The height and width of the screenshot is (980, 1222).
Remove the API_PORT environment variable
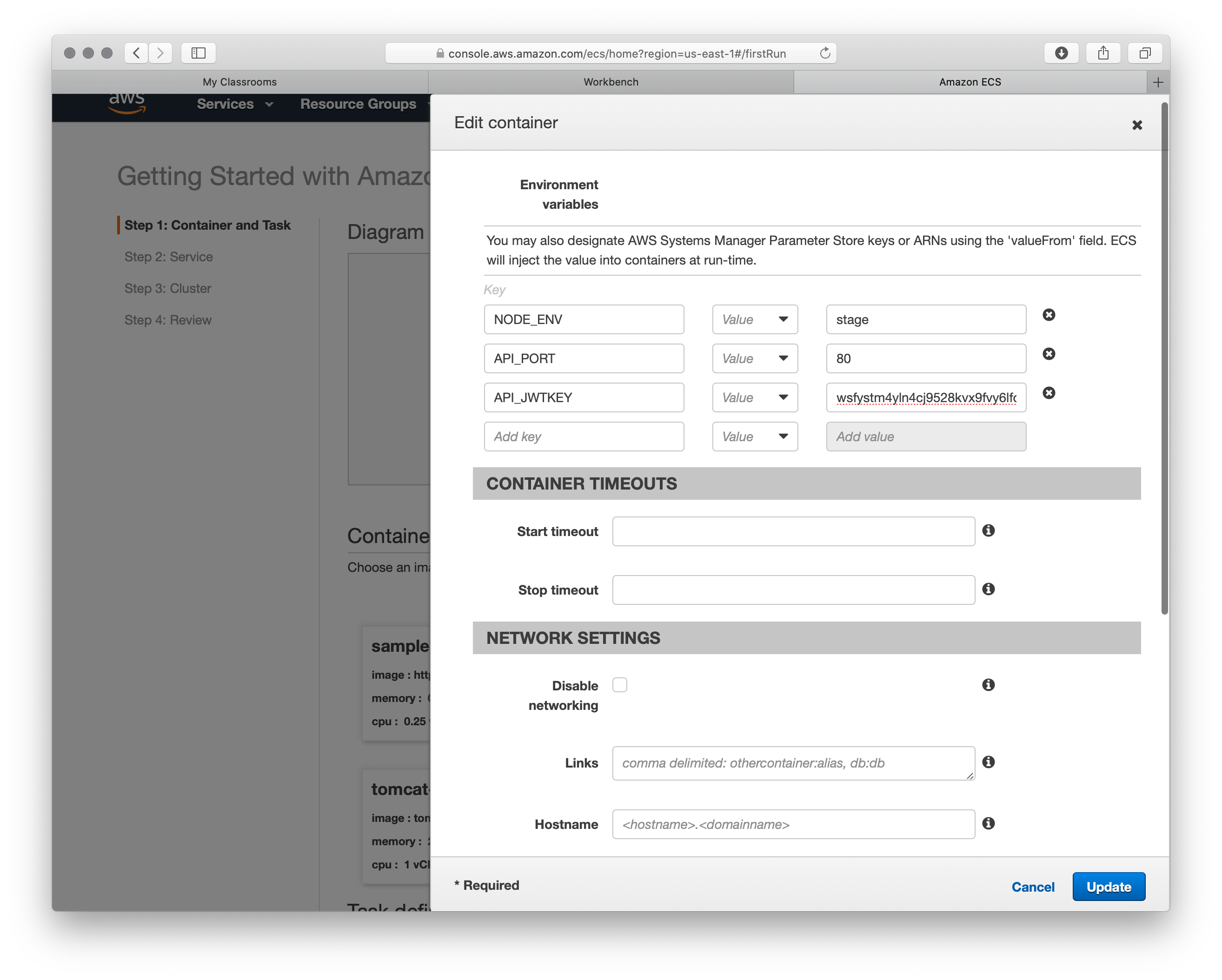point(1049,354)
